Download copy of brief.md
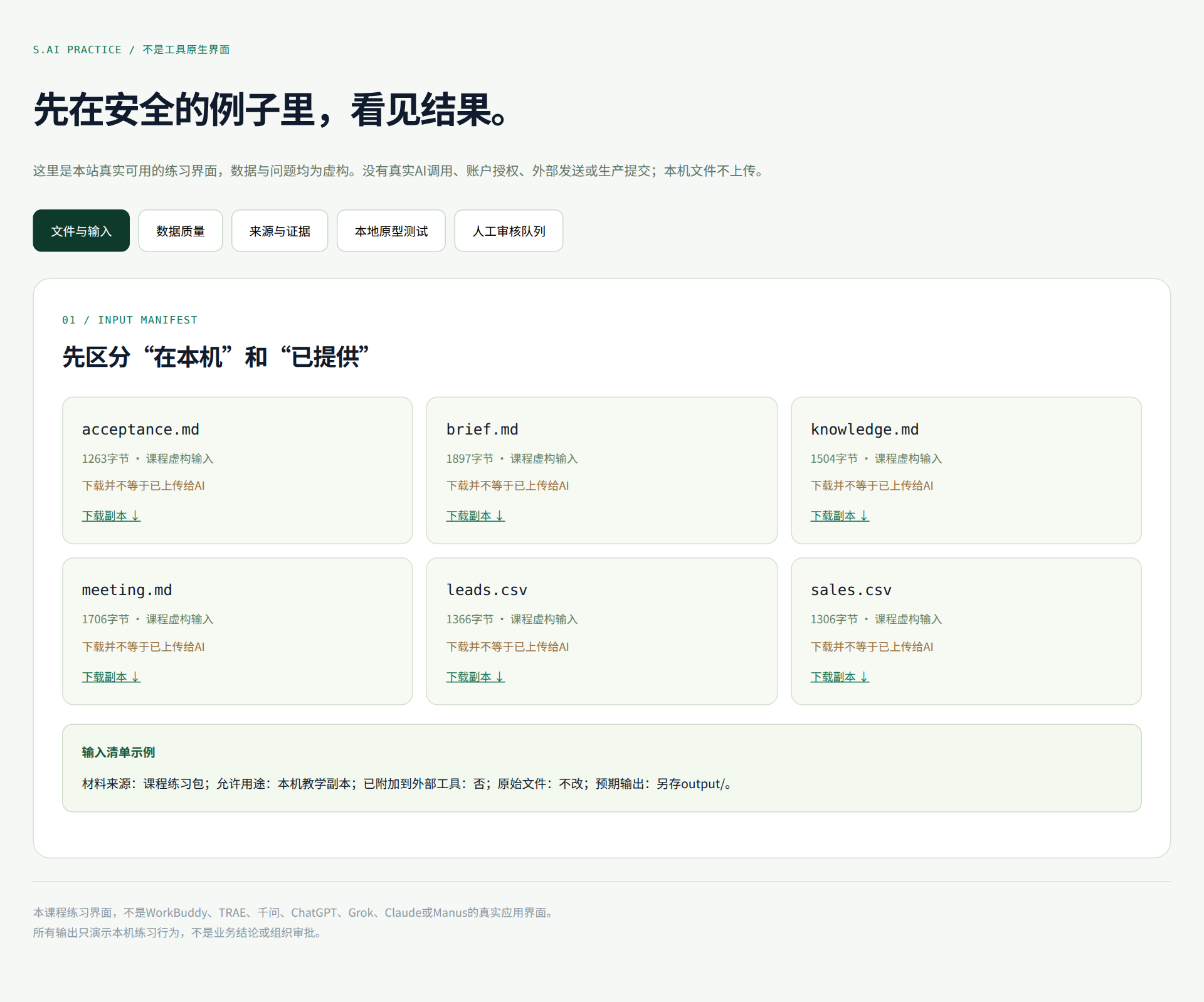 pos(475,516)
